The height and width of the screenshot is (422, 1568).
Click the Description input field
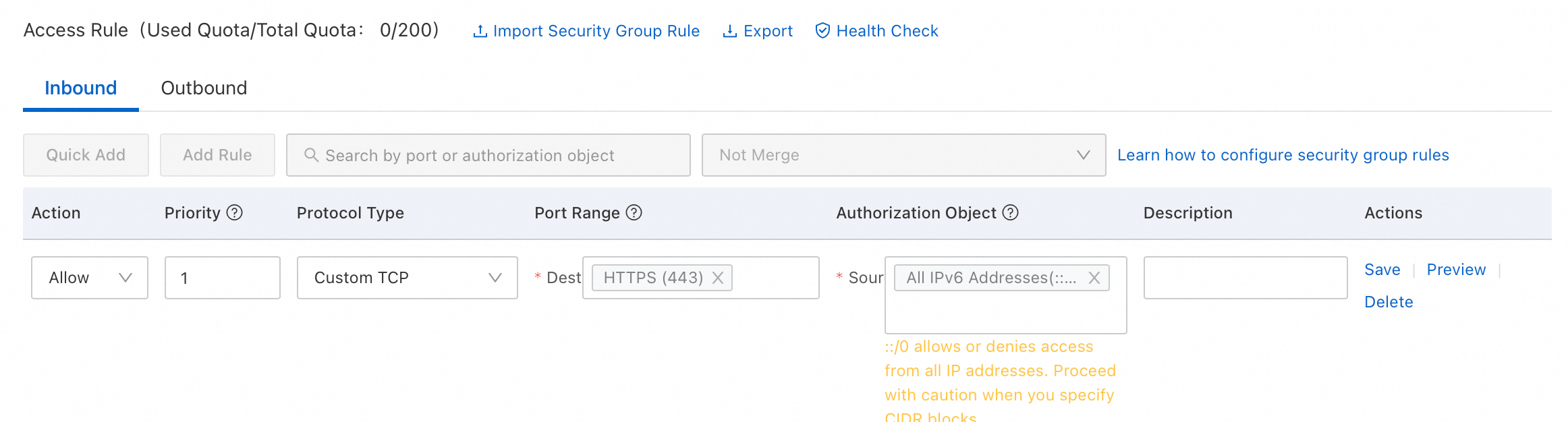(1245, 278)
